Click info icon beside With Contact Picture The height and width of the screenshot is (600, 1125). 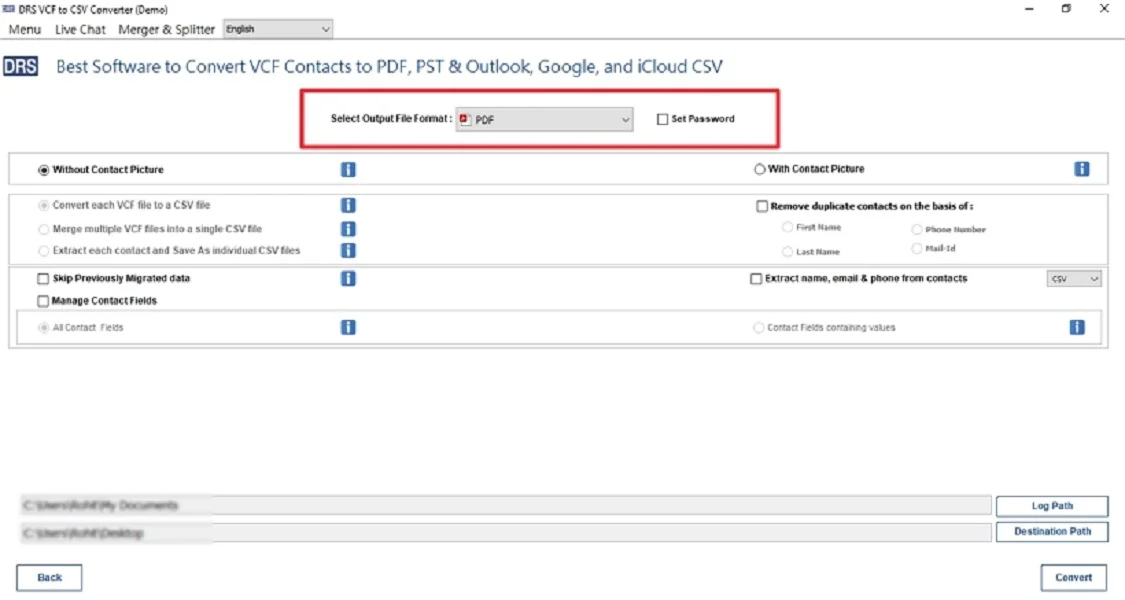pos(1081,169)
